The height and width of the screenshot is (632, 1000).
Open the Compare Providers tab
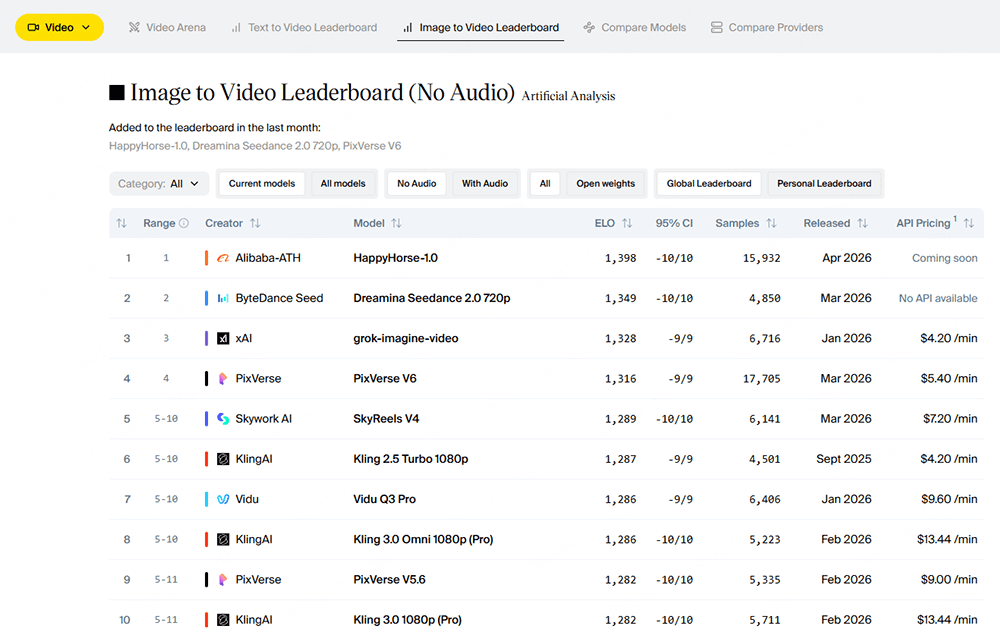tap(767, 27)
